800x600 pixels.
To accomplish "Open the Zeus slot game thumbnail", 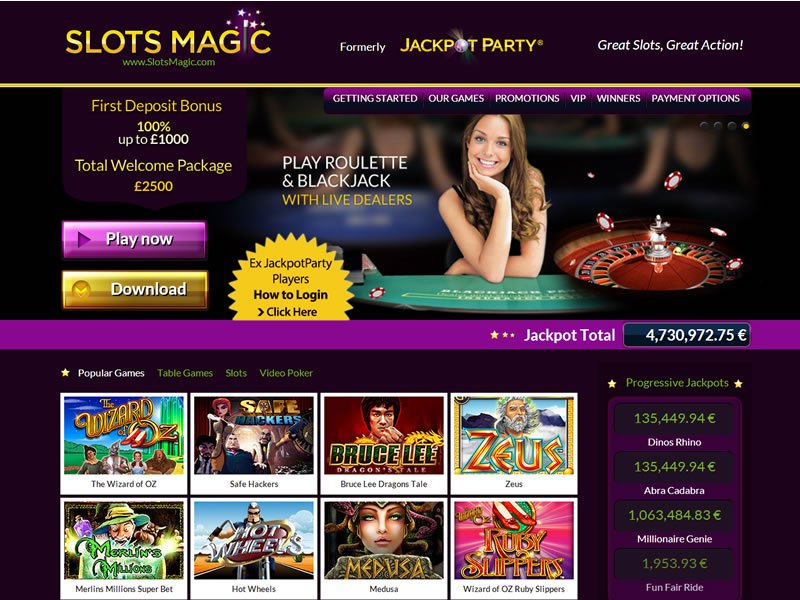I will click(x=514, y=443).
